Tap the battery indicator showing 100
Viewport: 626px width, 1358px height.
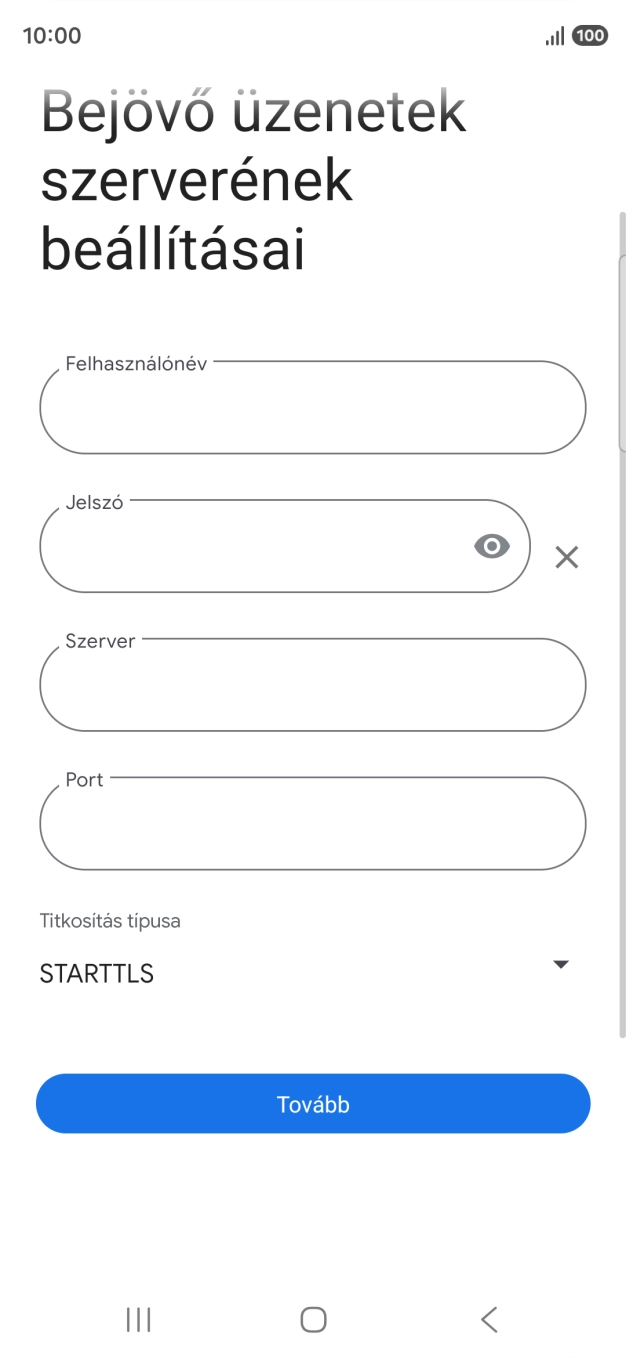pos(589,34)
